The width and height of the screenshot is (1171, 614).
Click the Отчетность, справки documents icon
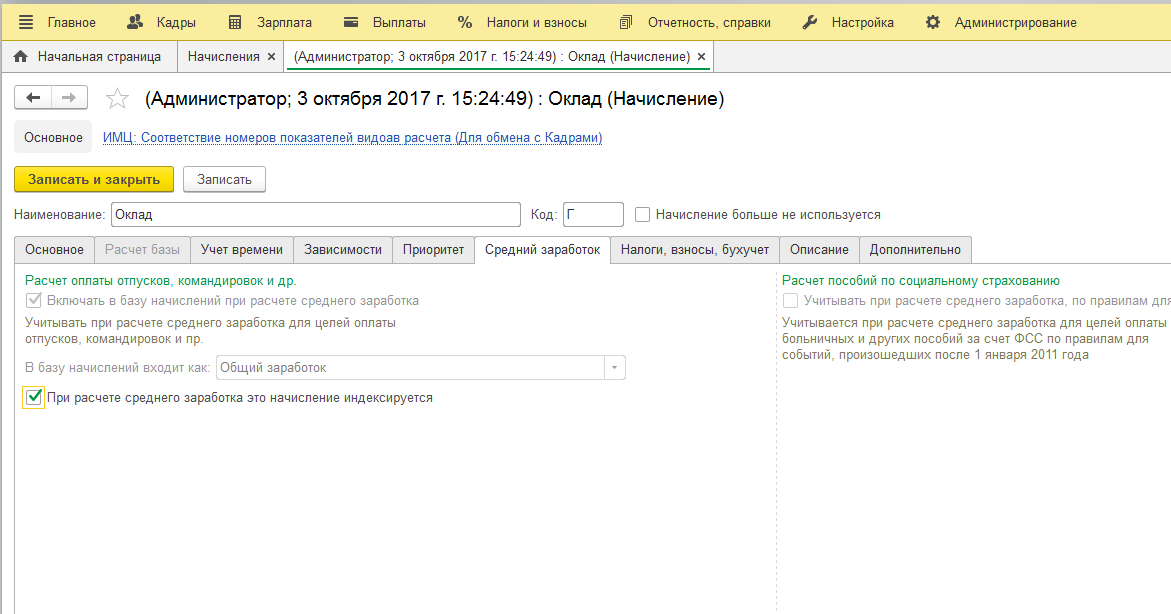point(626,22)
